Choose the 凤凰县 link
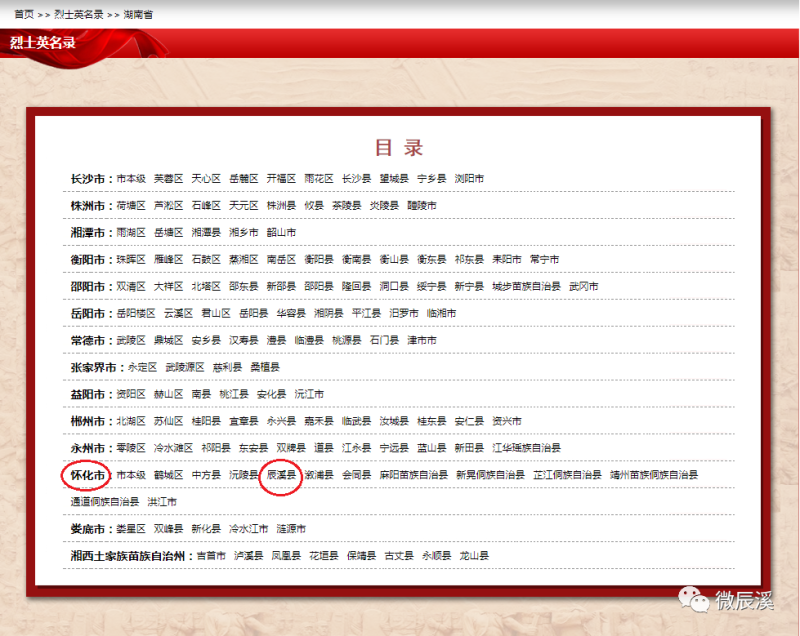 pos(286,556)
